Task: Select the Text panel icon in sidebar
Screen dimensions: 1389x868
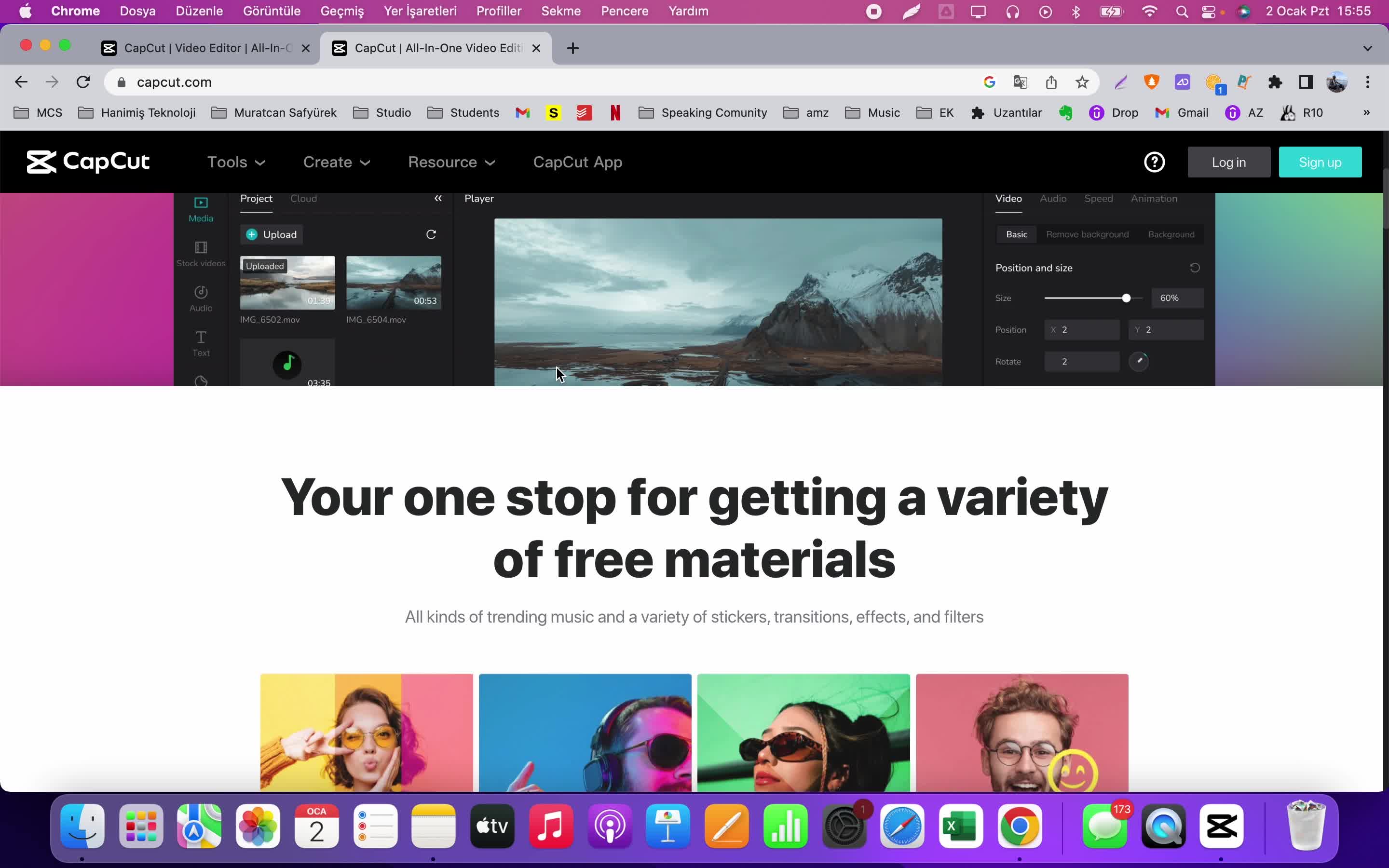Action: [x=200, y=342]
